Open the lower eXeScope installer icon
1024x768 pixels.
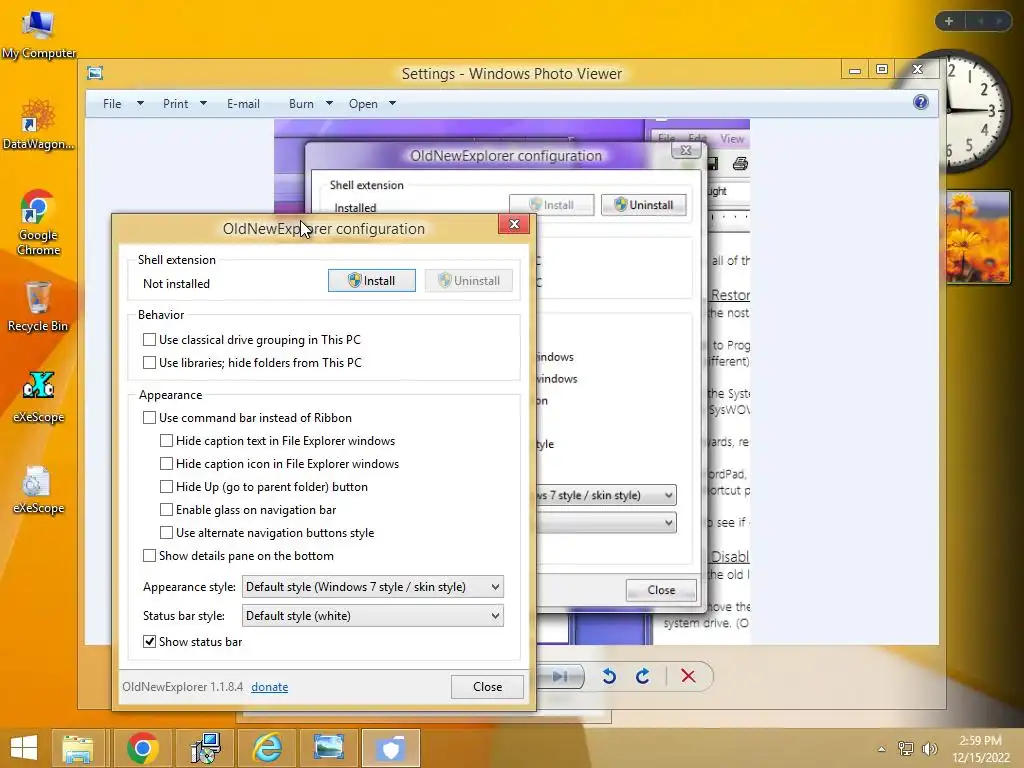click(38, 490)
